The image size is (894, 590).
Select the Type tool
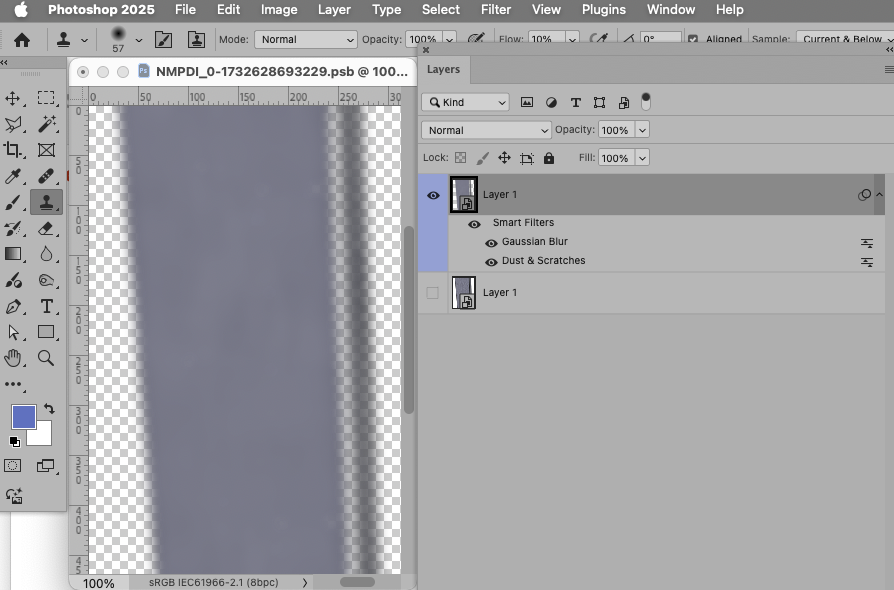click(46, 306)
